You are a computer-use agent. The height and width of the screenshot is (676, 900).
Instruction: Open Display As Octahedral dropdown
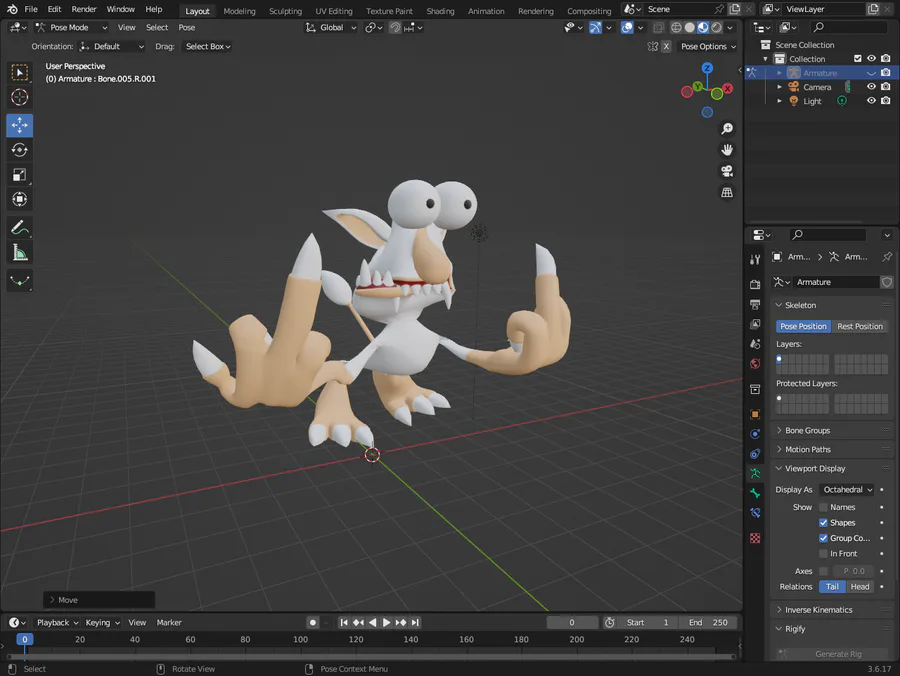[x=847, y=489]
